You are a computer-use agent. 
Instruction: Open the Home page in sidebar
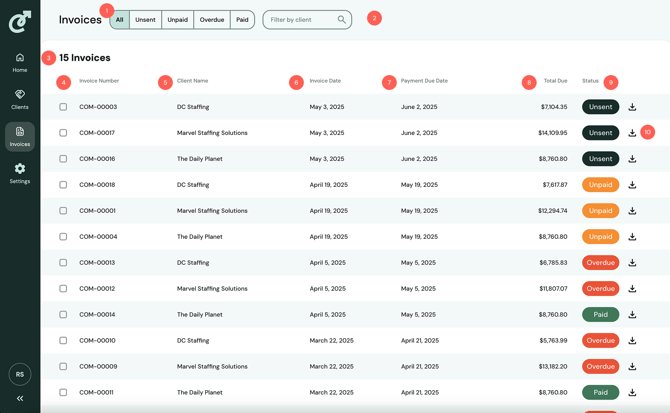coord(20,62)
